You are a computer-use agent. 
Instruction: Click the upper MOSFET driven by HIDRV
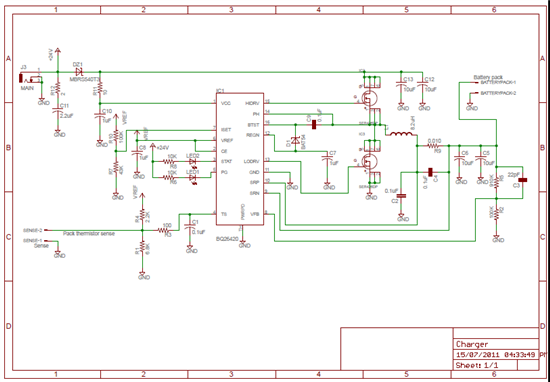[x=370, y=99]
